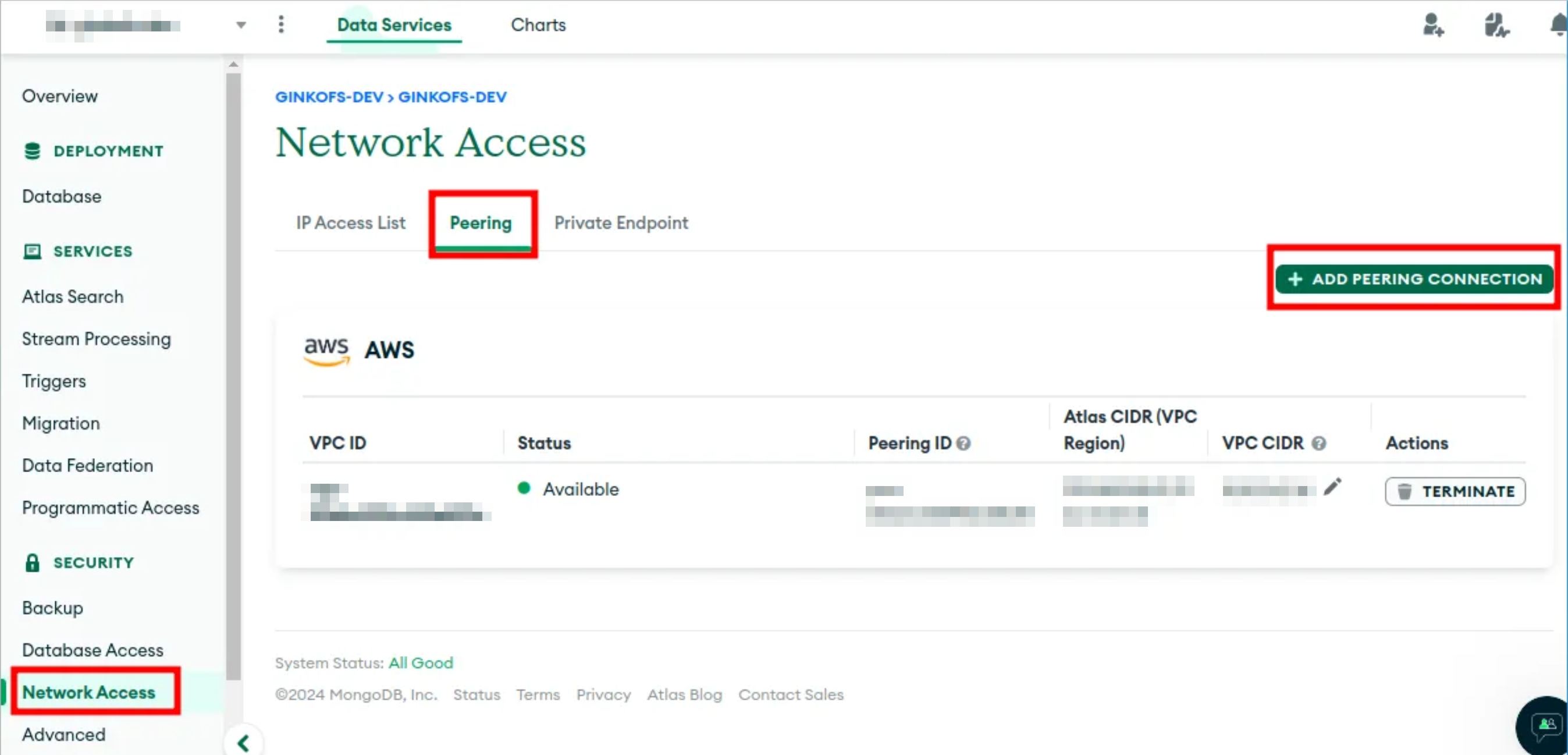Open the Atlas Blog footer link
This screenshot has height=755, width=1568.
tap(684, 694)
